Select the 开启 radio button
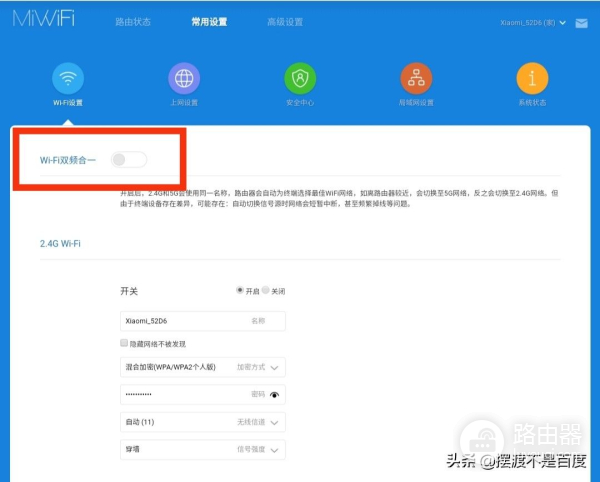The image size is (600, 482). pyautogui.click(x=240, y=290)
